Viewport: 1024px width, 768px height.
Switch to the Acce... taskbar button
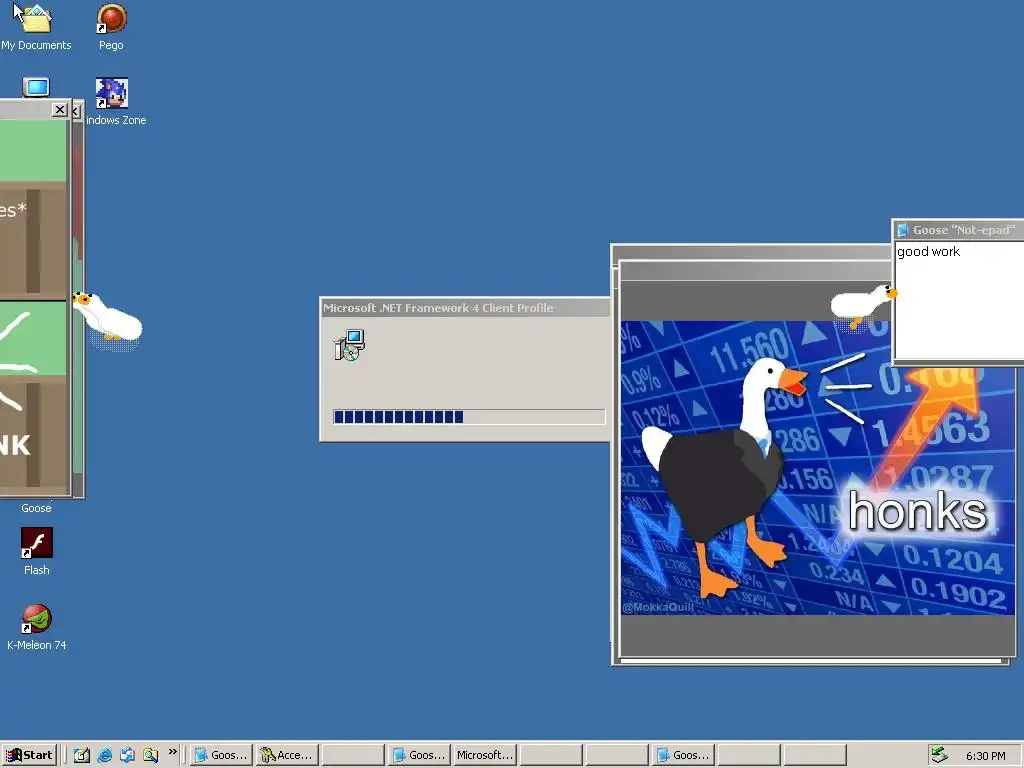(287, 755)
